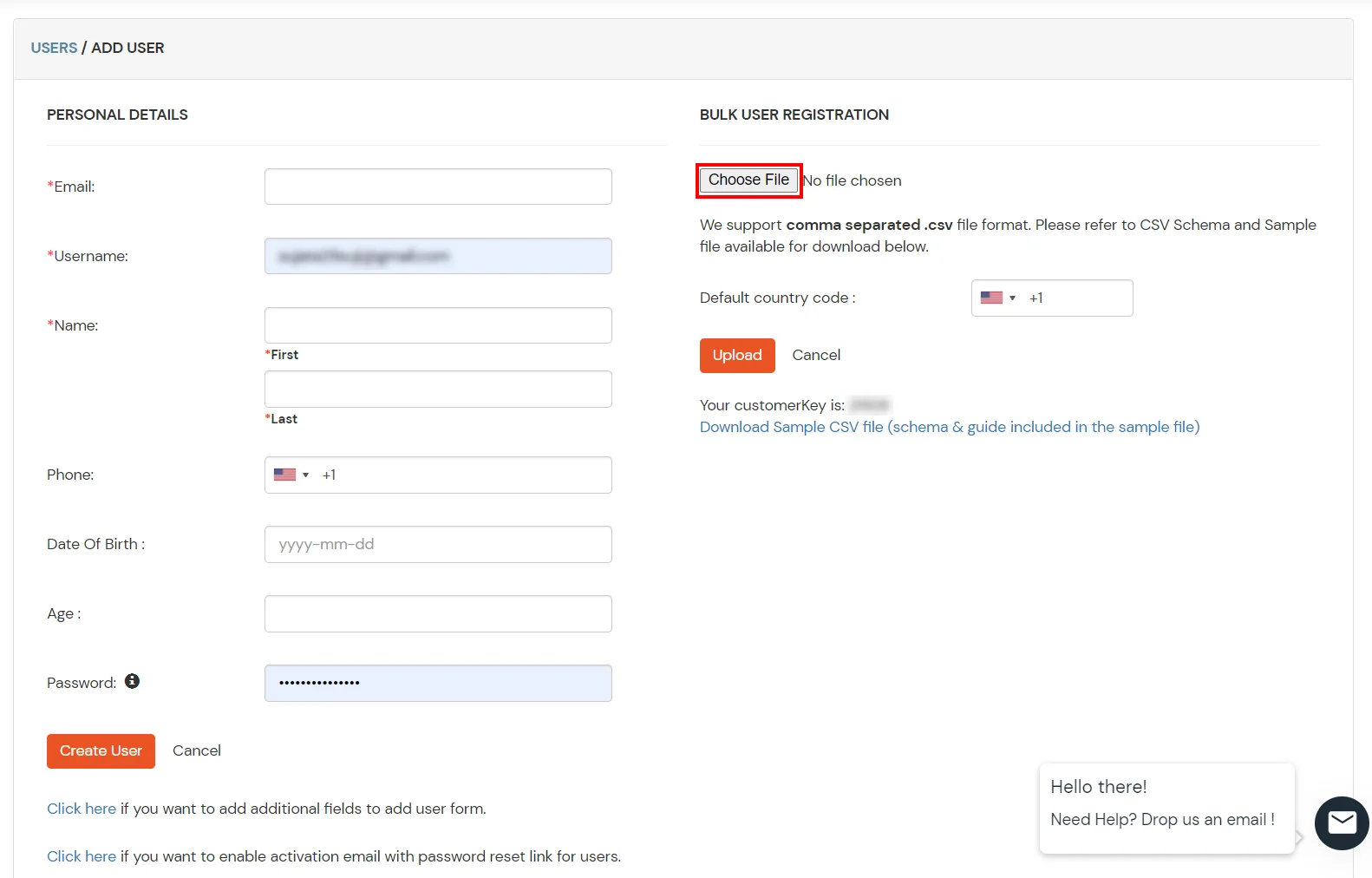Open the email chat widget icon
The width and height of the screenshot is (1372, 878).
point(1342,822)
